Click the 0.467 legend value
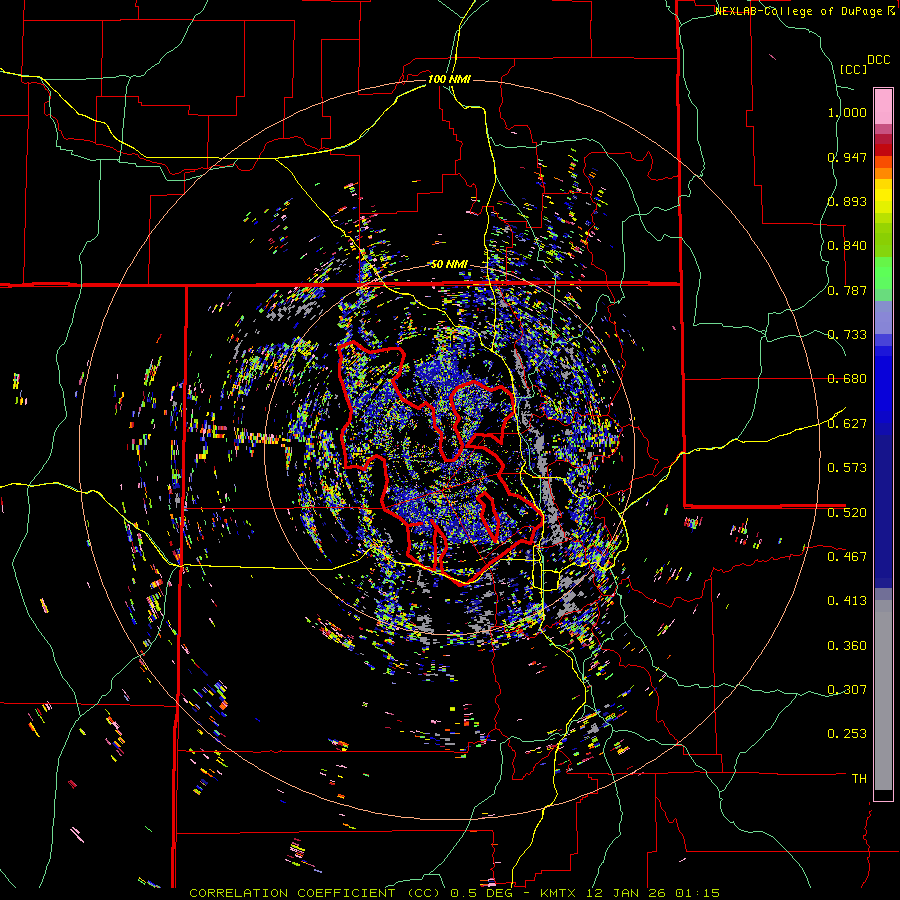The image size is (900, 900). click(x=847, y=557)
